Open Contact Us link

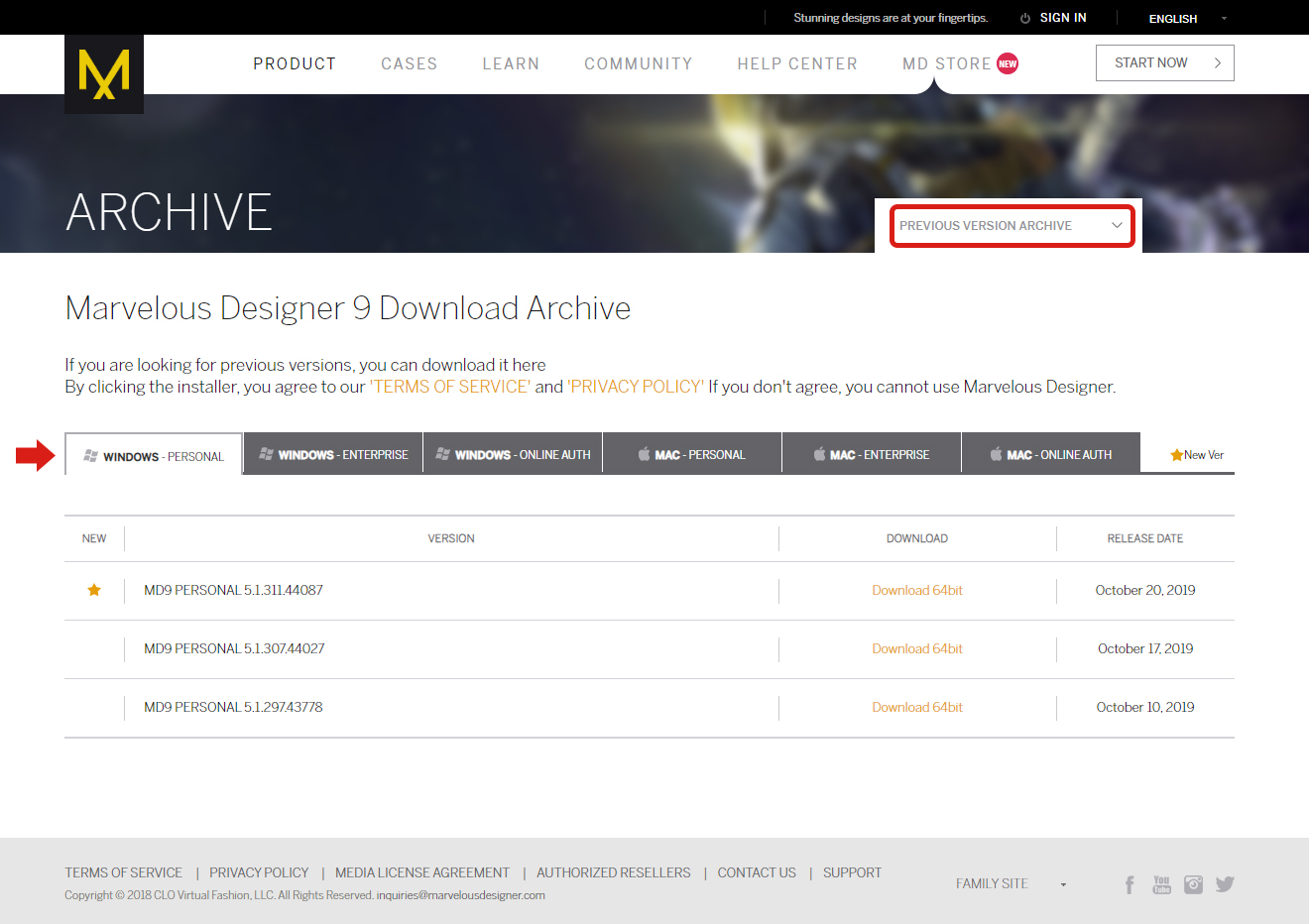tap(757, 872)
